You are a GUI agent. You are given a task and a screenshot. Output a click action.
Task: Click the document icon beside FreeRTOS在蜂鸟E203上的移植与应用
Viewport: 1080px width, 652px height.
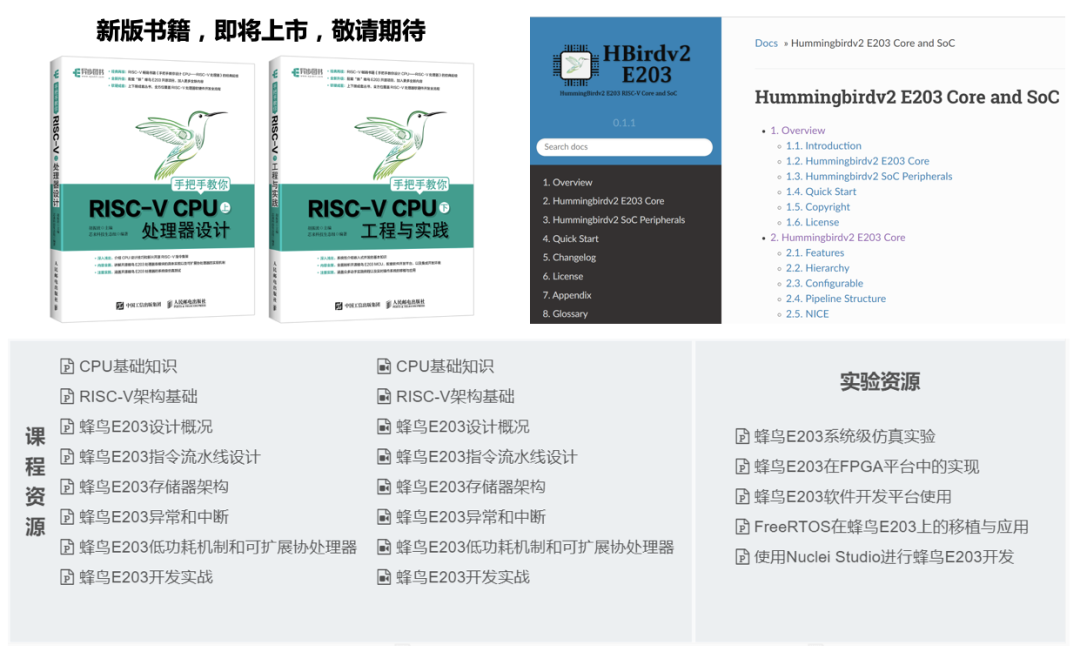tap(742, 527)
